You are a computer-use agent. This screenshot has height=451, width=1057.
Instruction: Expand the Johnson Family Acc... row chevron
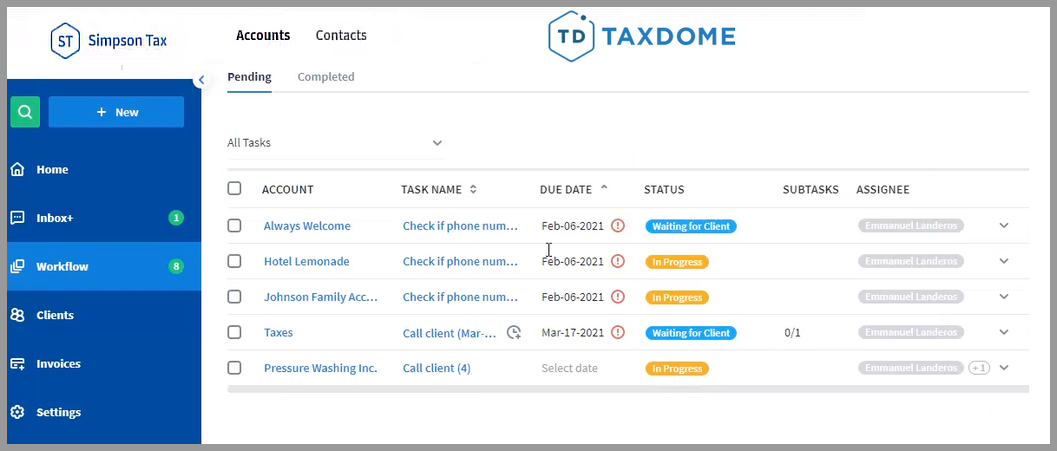1004,297
